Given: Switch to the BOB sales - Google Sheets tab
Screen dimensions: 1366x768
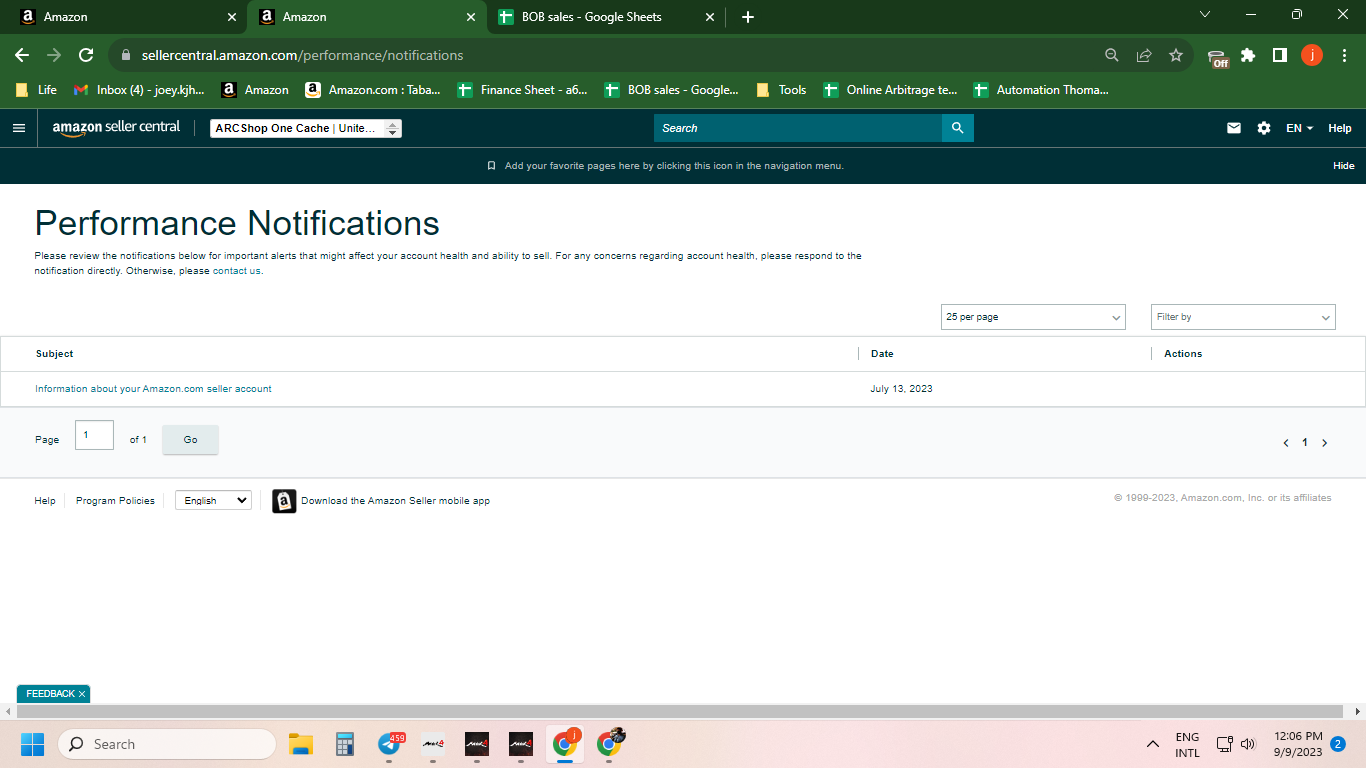Looking at the screenshot, I should coord(606,17).
